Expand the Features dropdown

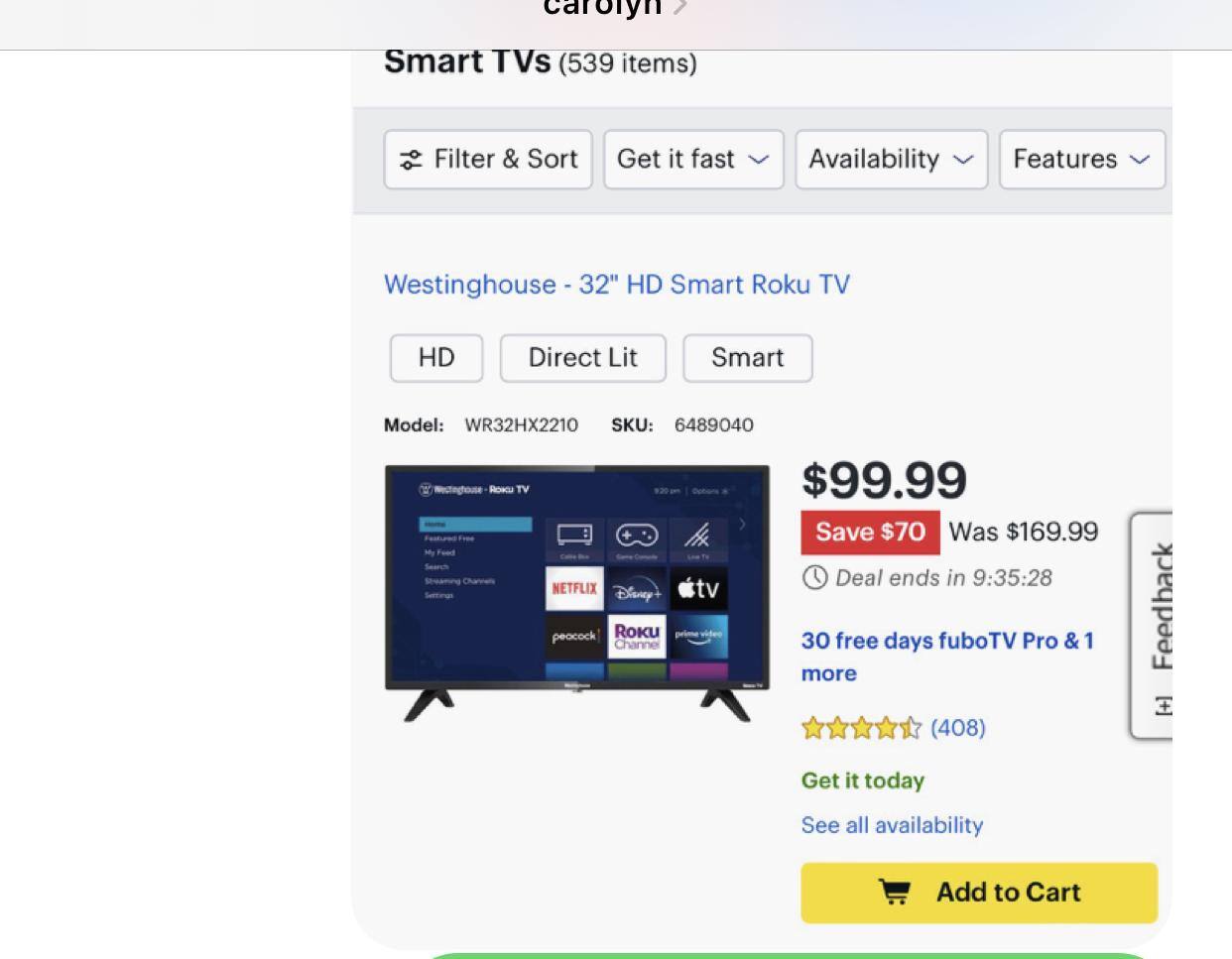pos(1082,159)
